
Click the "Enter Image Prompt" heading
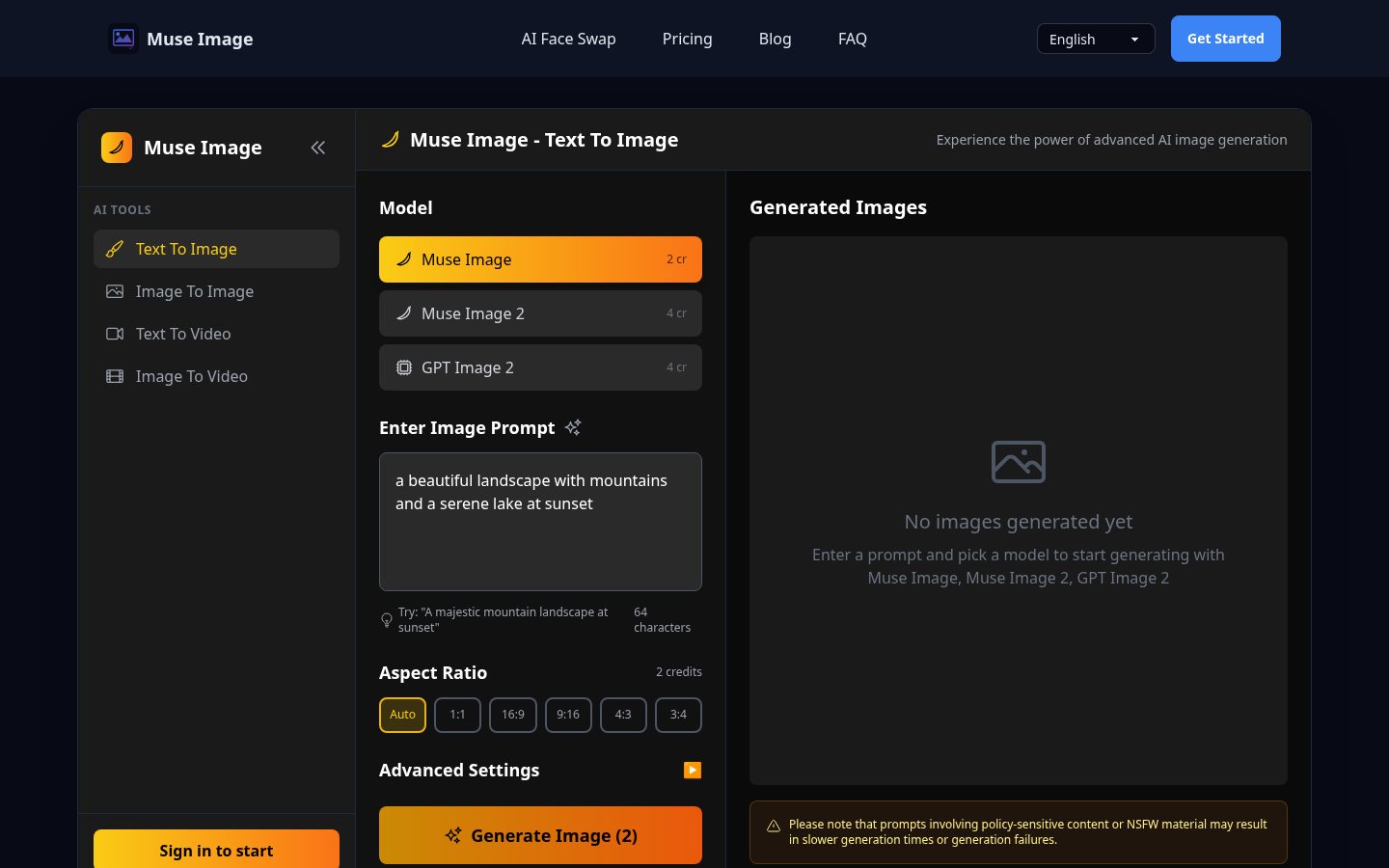click(467, 427)
